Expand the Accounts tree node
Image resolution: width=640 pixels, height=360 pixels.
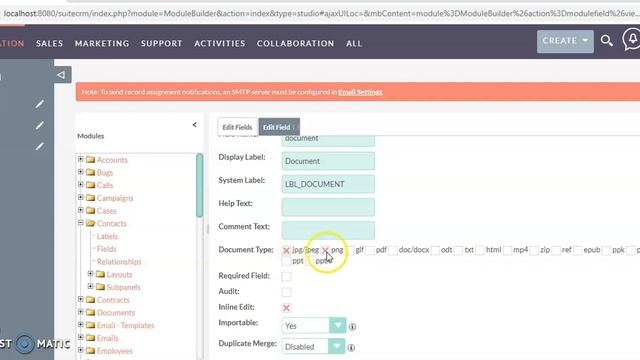pyautogui.click(x=80, y=159)
